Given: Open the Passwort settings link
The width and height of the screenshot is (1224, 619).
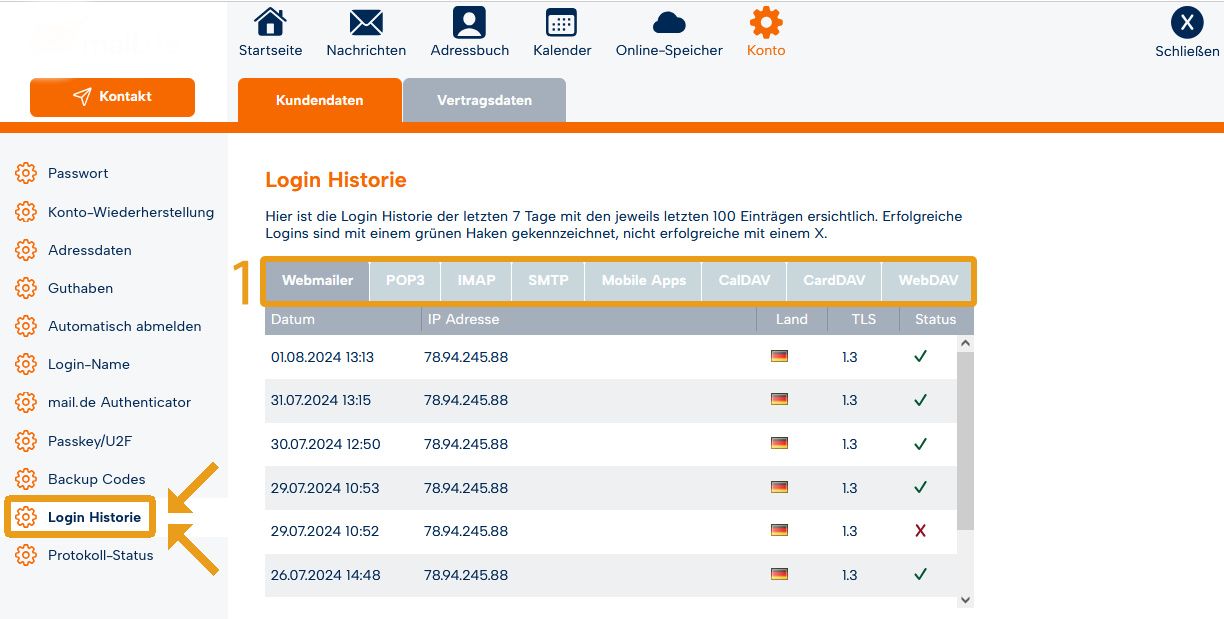Looking at the screenshot, I should pyautogui.click(x=78, y=173).
